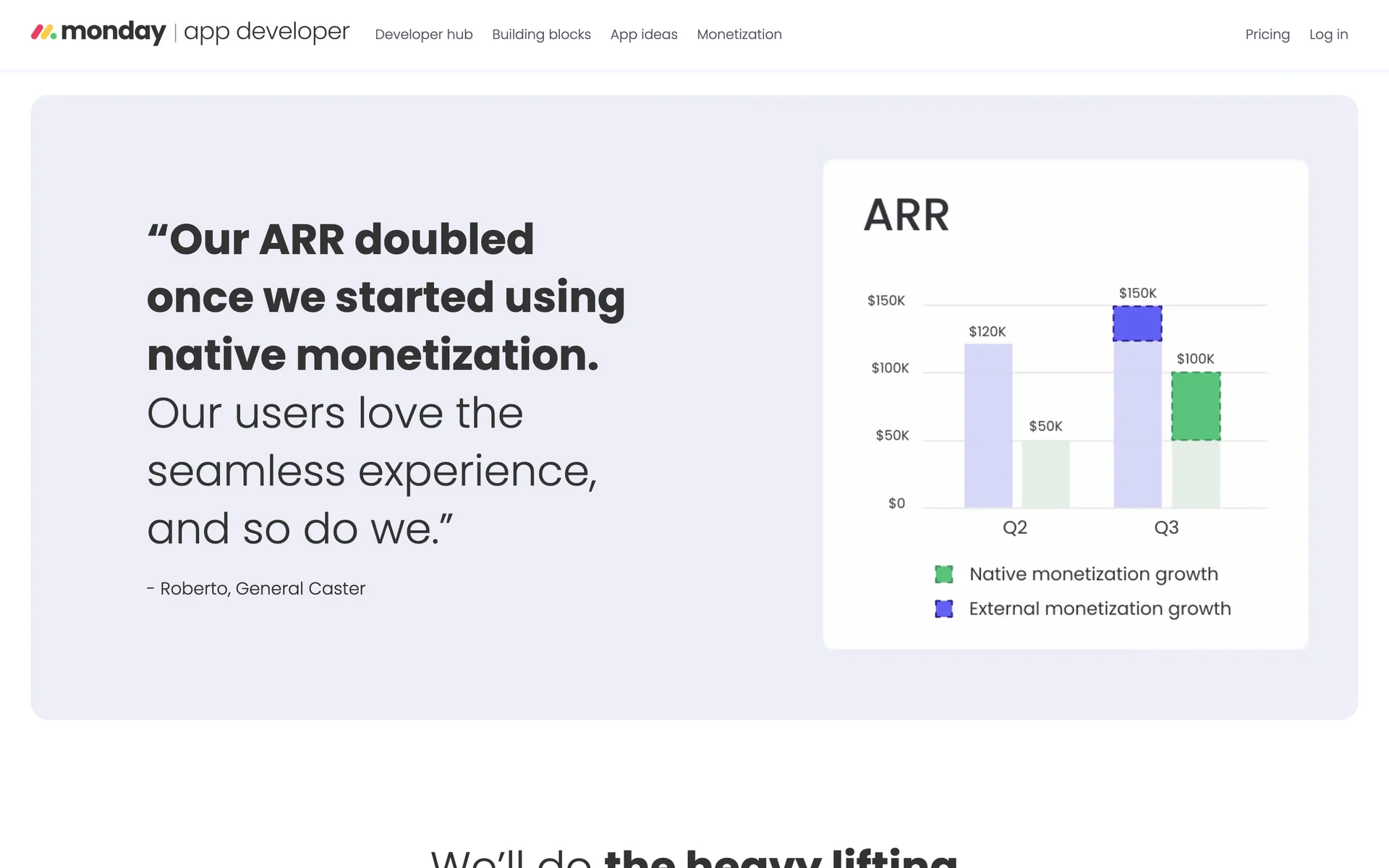Viewport: 1389px width, 868px height.
Task: Click the Pricing link
Action: [x=1267, y=34]
